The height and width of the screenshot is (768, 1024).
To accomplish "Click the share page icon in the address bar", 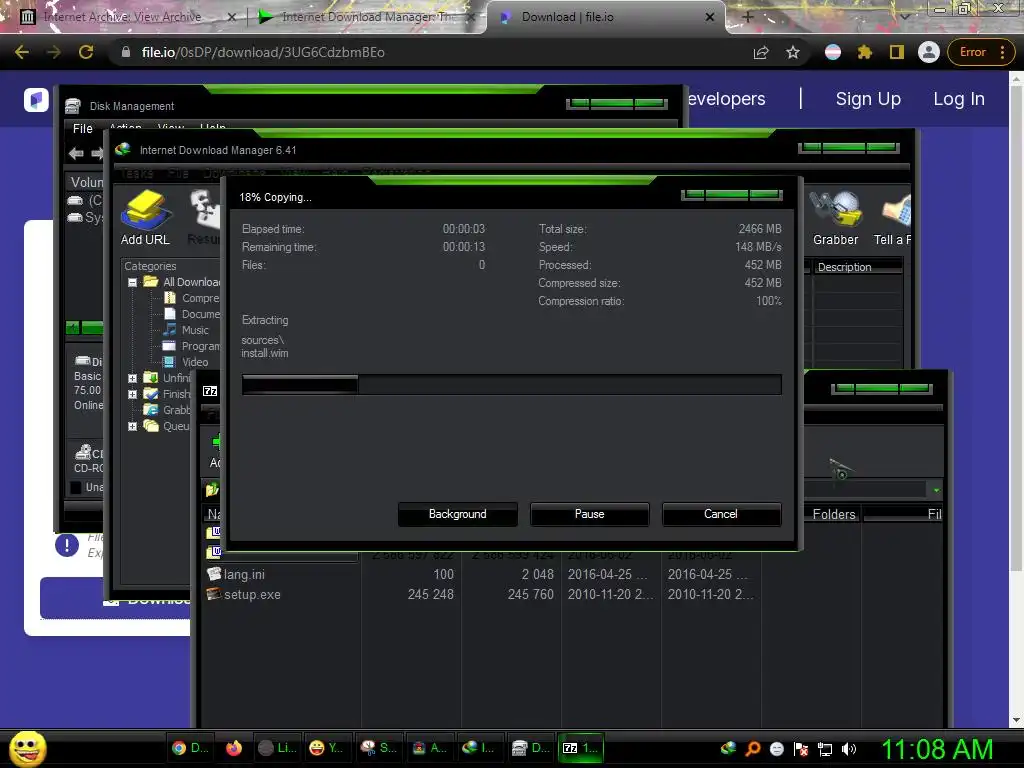I will (x=761, y=52).
